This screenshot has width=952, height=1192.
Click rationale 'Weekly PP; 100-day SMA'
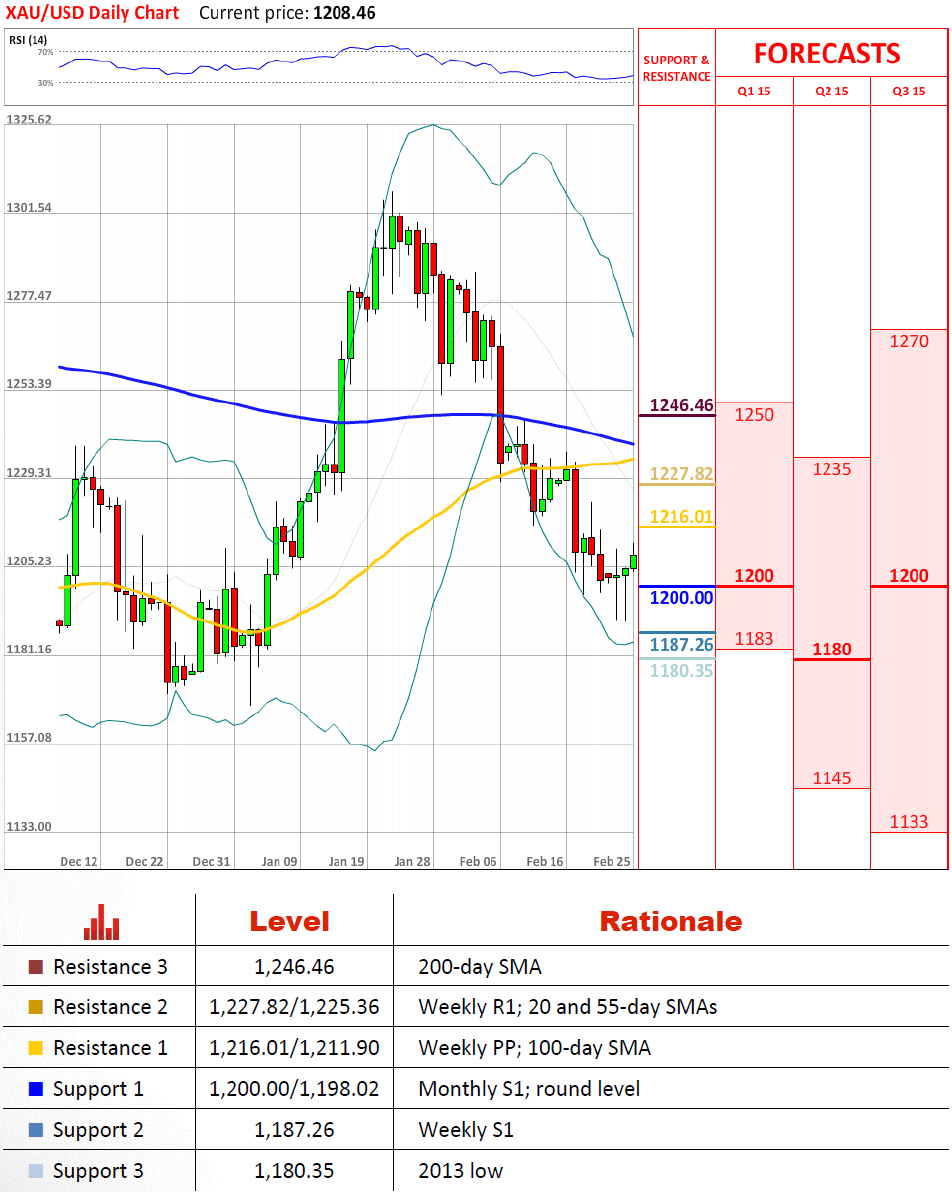point(535,1048)
